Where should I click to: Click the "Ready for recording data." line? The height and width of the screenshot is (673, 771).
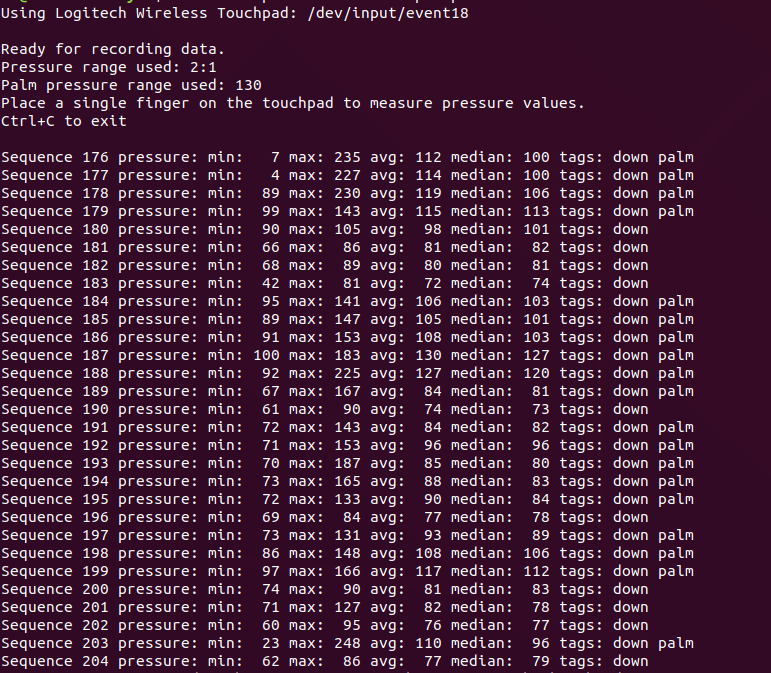coord(113,49)
